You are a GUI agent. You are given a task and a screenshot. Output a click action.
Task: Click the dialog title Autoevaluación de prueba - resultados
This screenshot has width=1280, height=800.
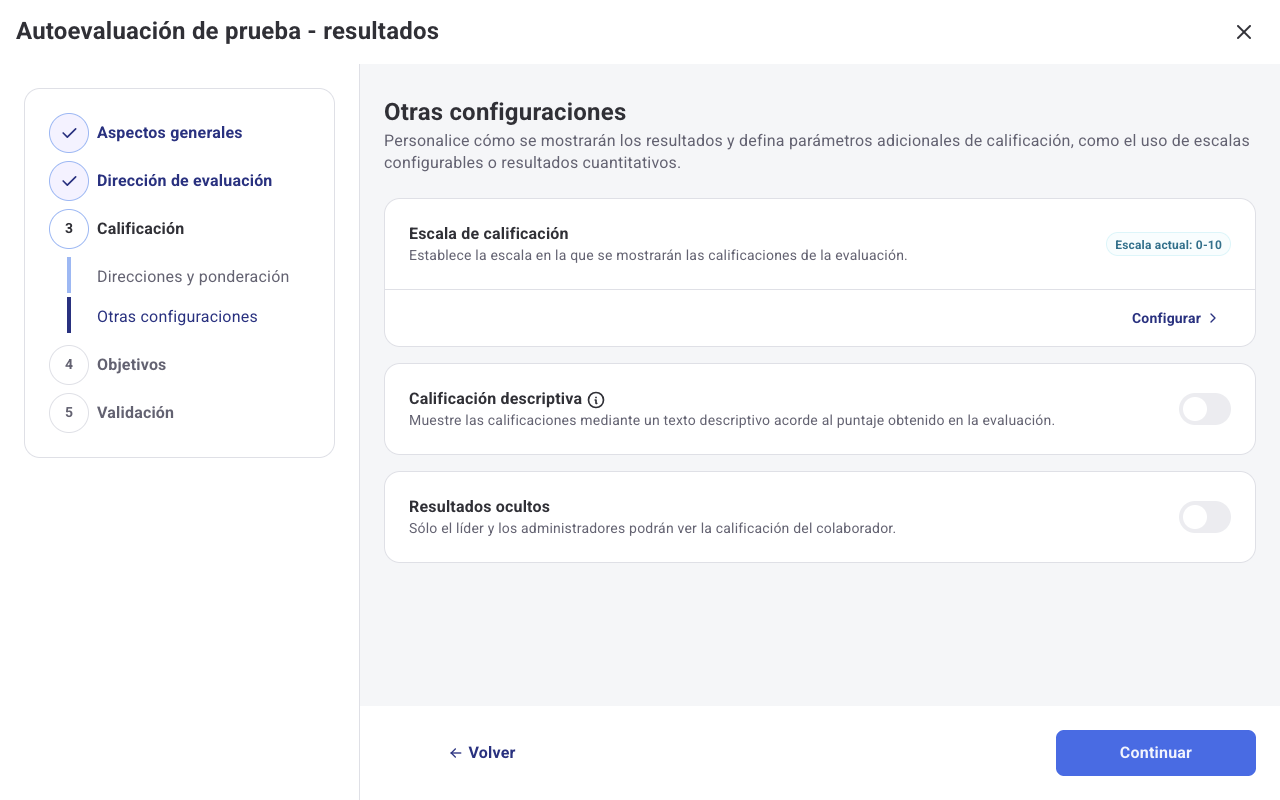pos(227,31)
